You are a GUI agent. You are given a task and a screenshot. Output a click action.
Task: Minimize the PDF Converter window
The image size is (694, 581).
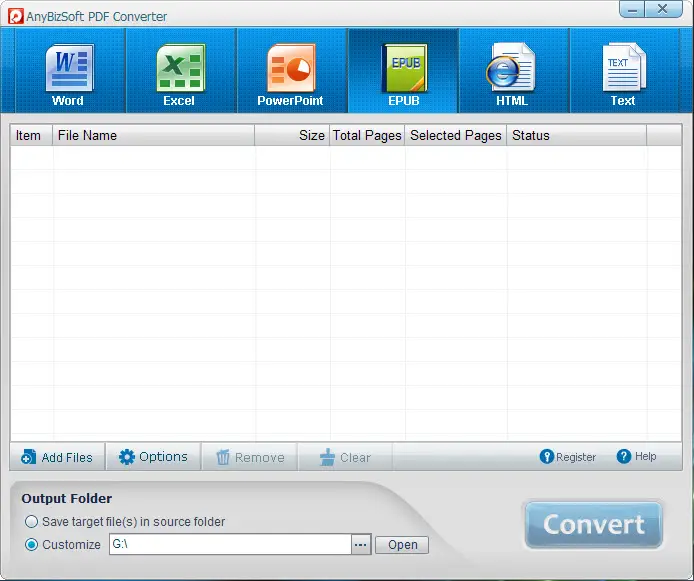pyautogui.click(x=632, y=9)
